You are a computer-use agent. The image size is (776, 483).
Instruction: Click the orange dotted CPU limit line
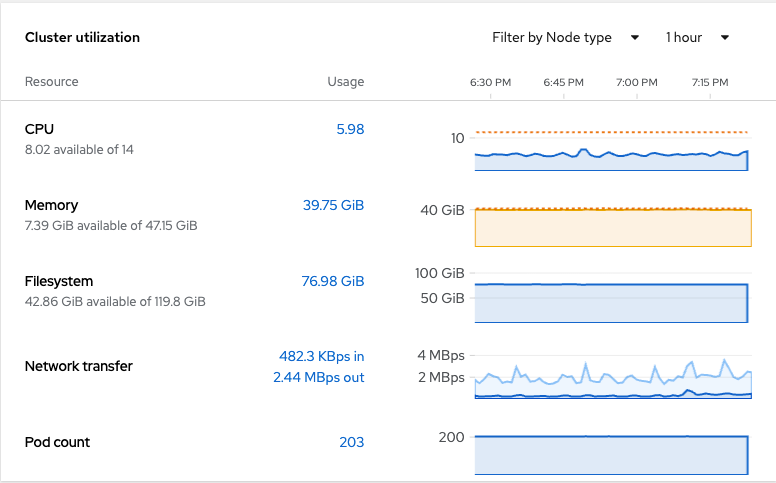click(x=612, y=132)
